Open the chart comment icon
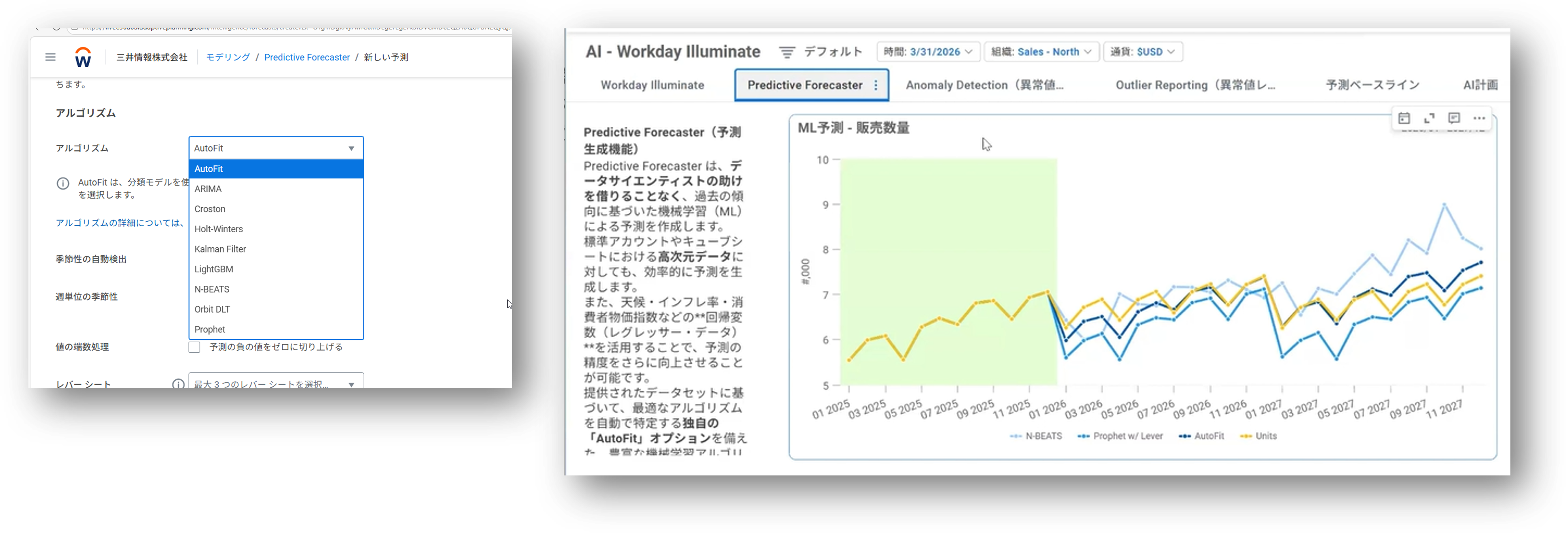Screen dimensions: 1568x533 pyautogui.click(x=1454, y=118)
